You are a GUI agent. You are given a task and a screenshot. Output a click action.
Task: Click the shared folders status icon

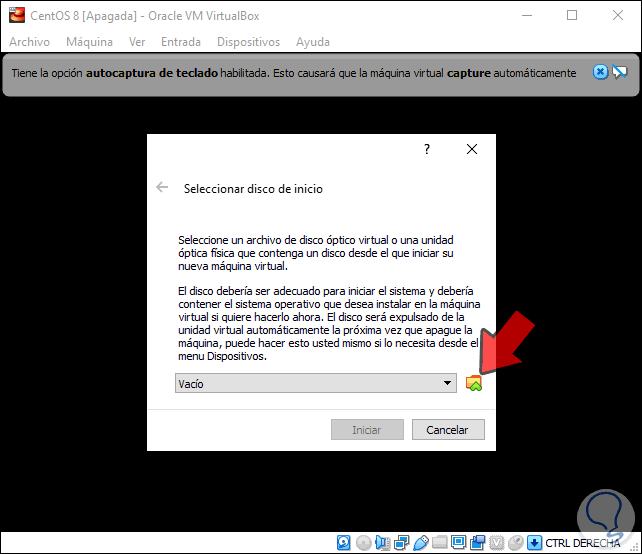pyautogui.click(x=440, y=543)
